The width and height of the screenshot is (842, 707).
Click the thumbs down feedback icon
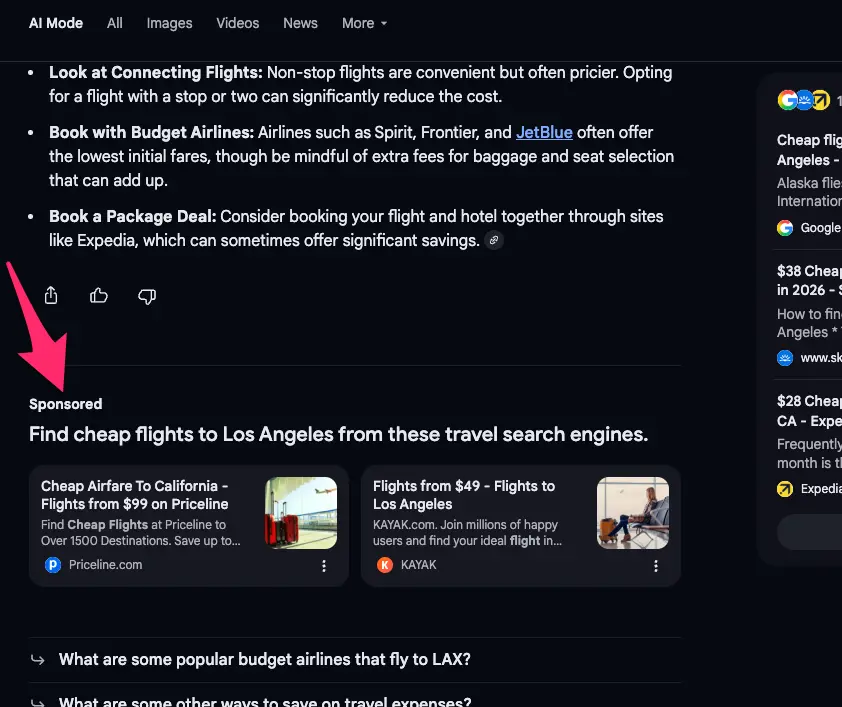pos(147,295)
